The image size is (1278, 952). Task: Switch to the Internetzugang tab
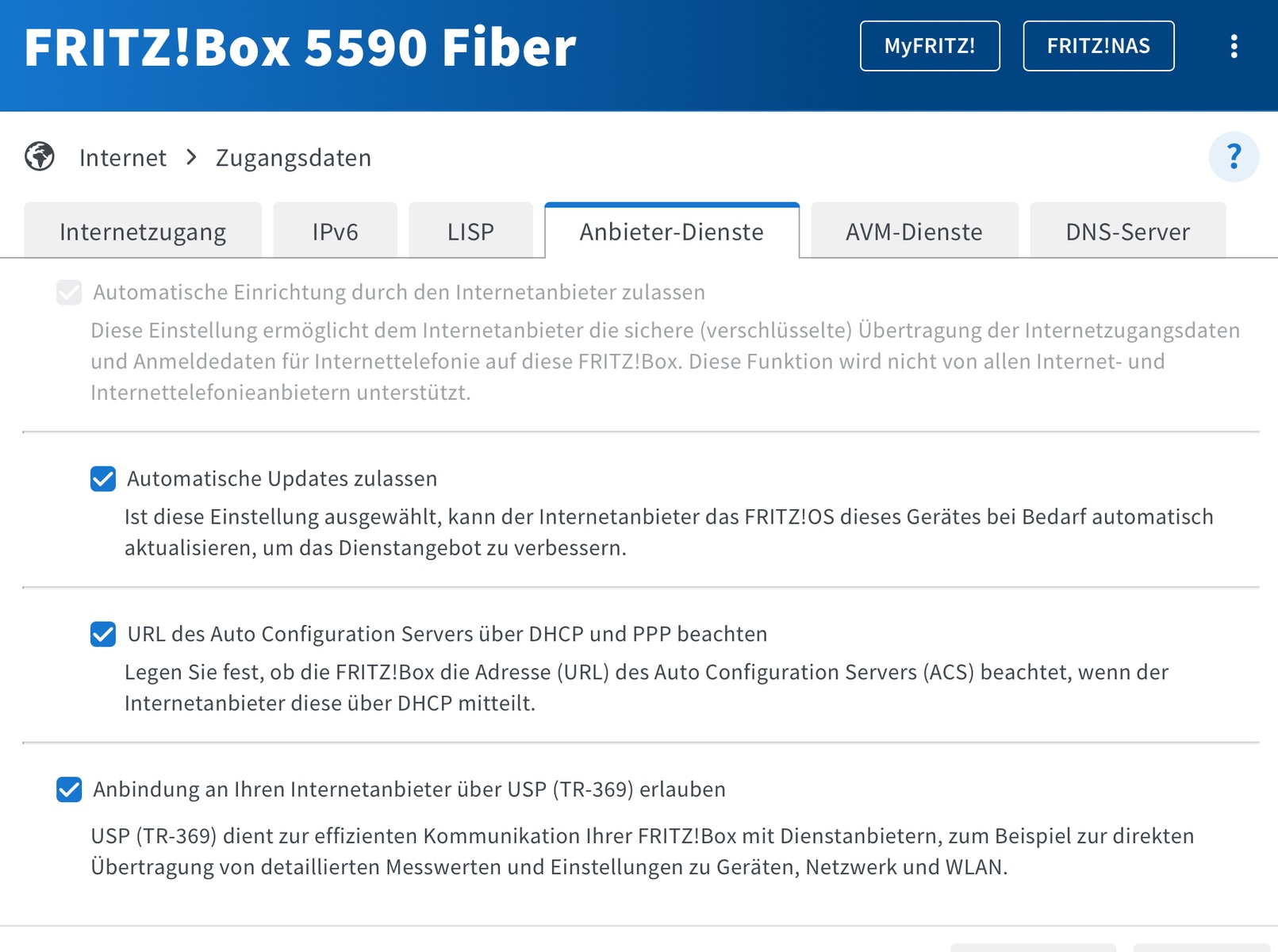coord(143,231)
